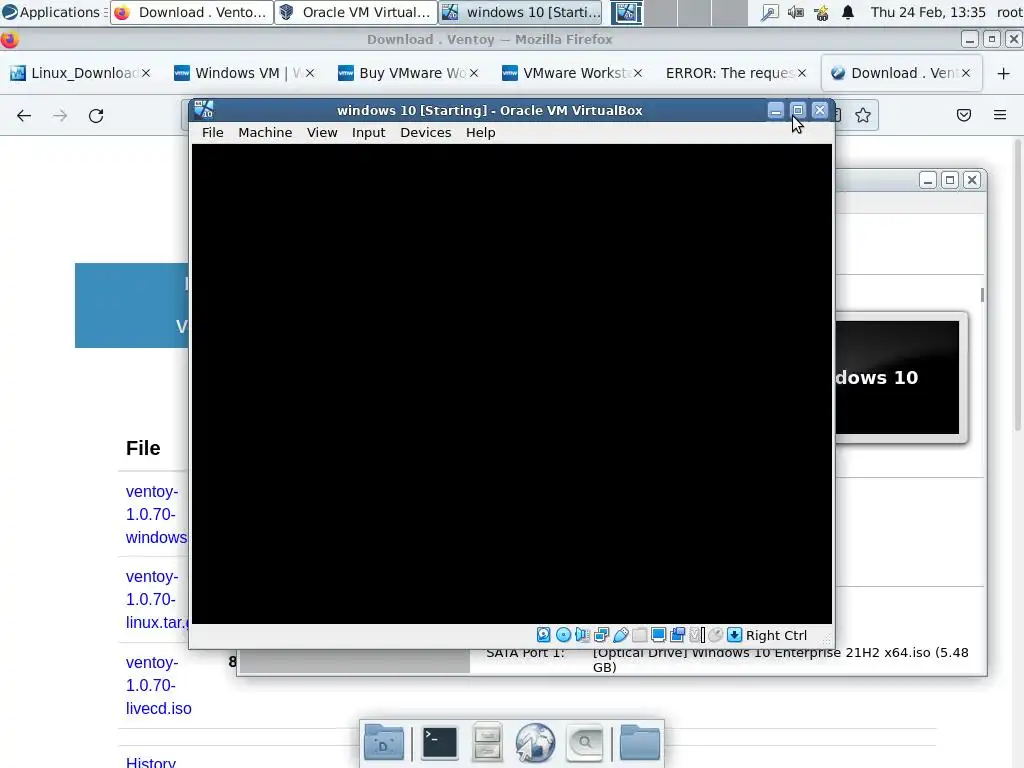The image size is (1024, 768).
Task: Click the USB devices status icon
Action: (x=620, y=635)
